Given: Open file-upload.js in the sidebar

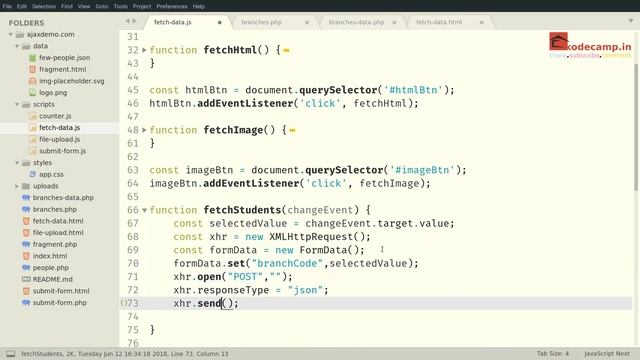Looking at the screenshot, I should (60, 140).
